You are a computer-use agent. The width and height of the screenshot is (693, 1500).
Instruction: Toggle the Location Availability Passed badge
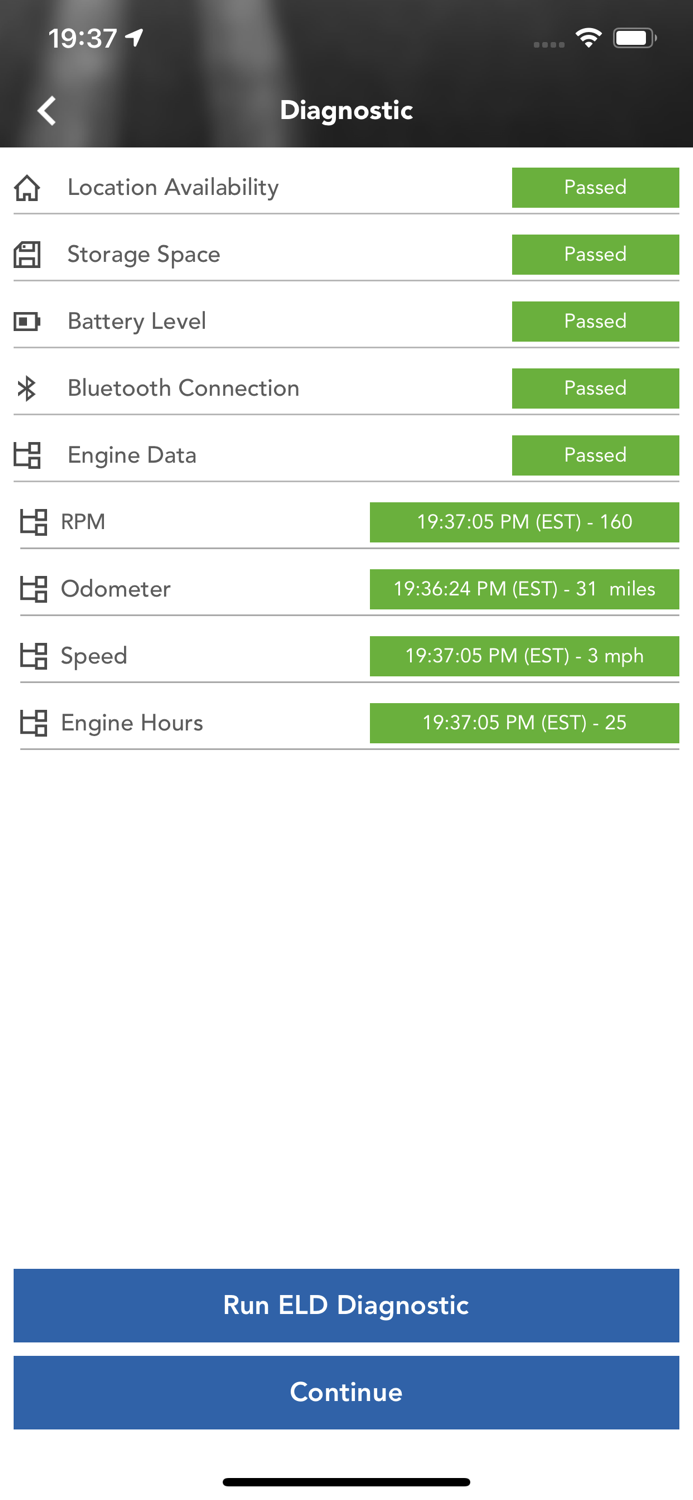pos(595,187)
